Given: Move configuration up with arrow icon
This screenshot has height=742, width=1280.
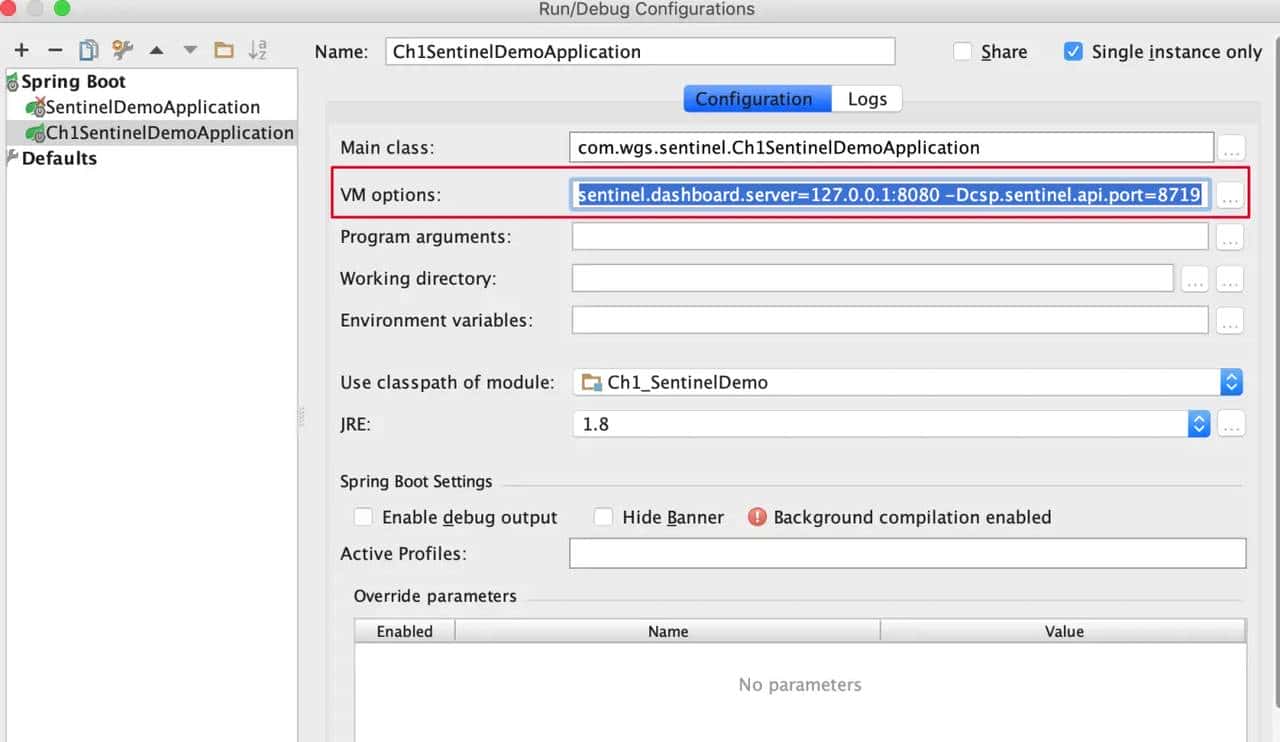Looking at the screenshot, I should (156, 50).
